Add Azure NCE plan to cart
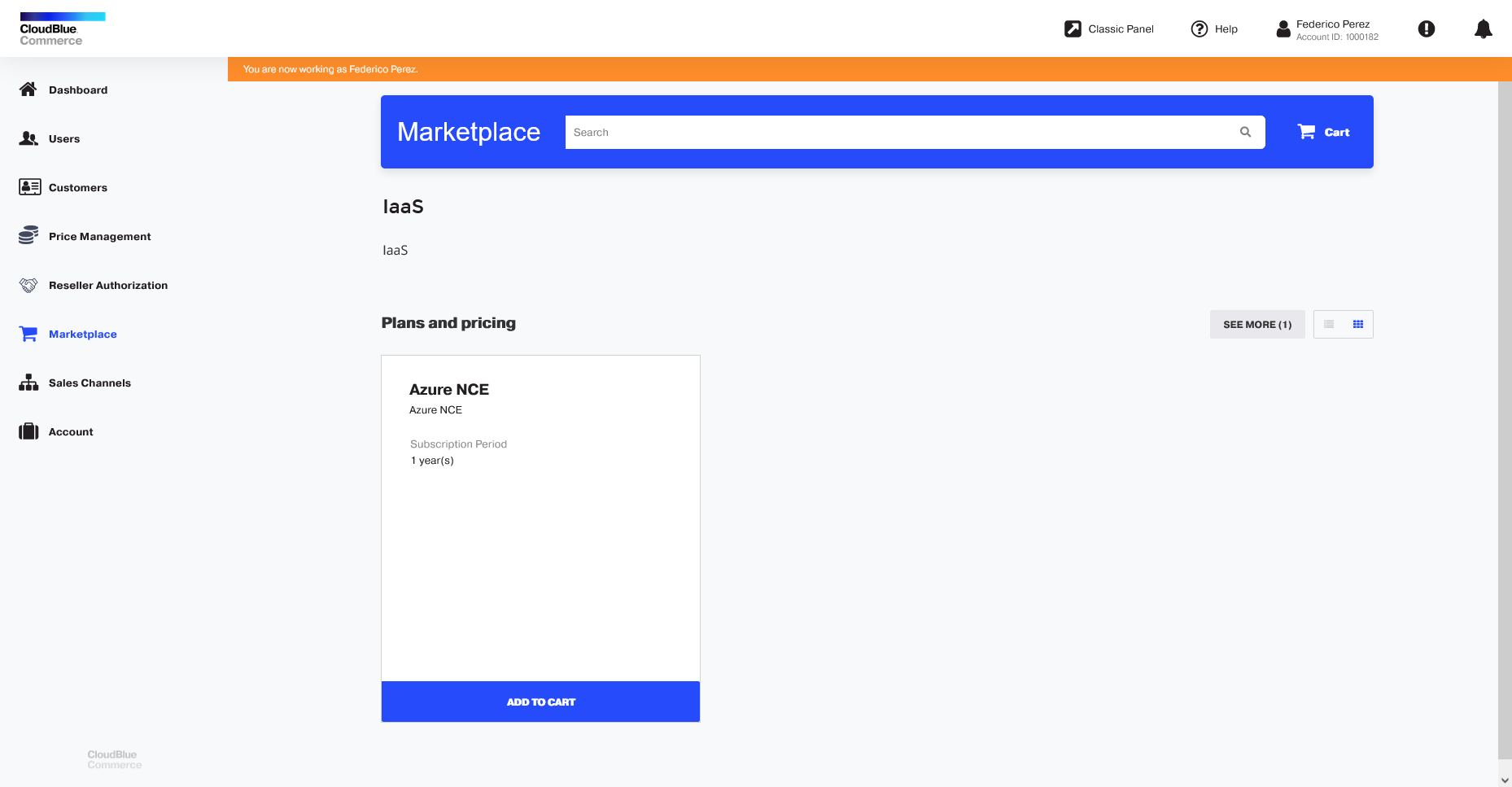This screenshot has width=1512, height=787. 540,702
